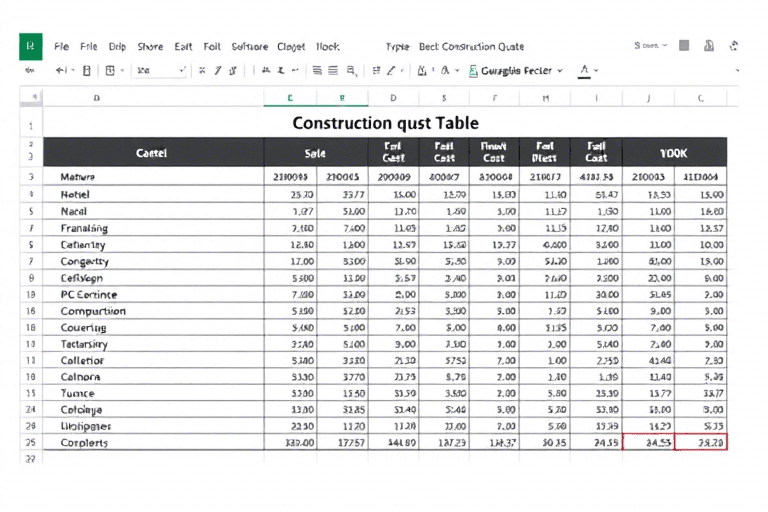Select the red-outlined total cell 34.55
This screenshot has height=512, width=768.
pos(648,442)
